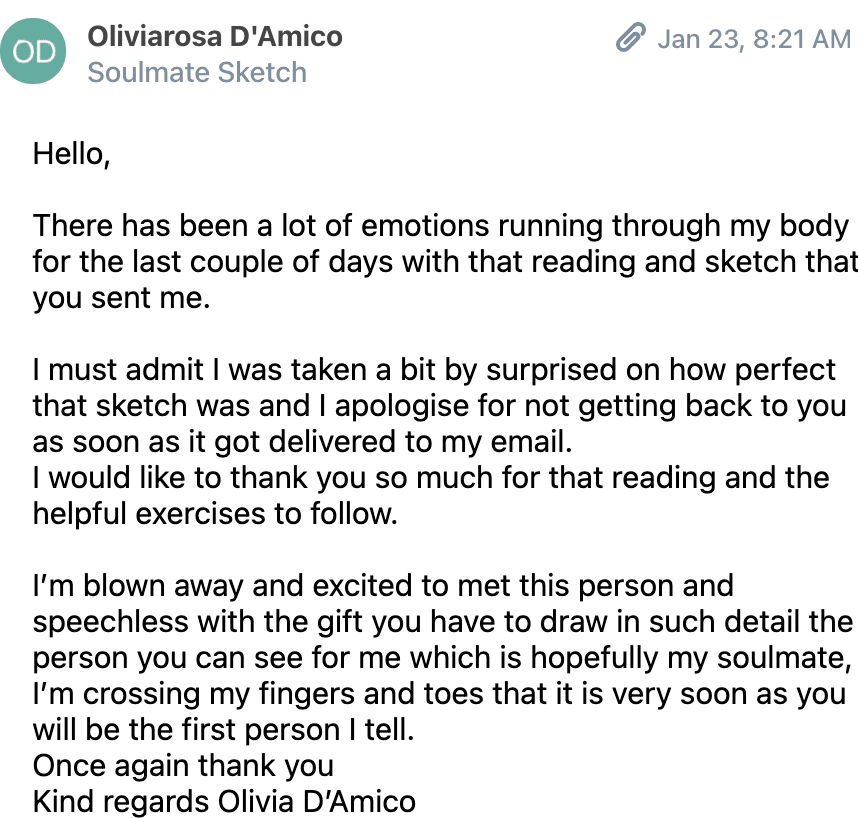Click the 'Once again thank you' line
858x818 pixels.
click(x=183, y=765)
